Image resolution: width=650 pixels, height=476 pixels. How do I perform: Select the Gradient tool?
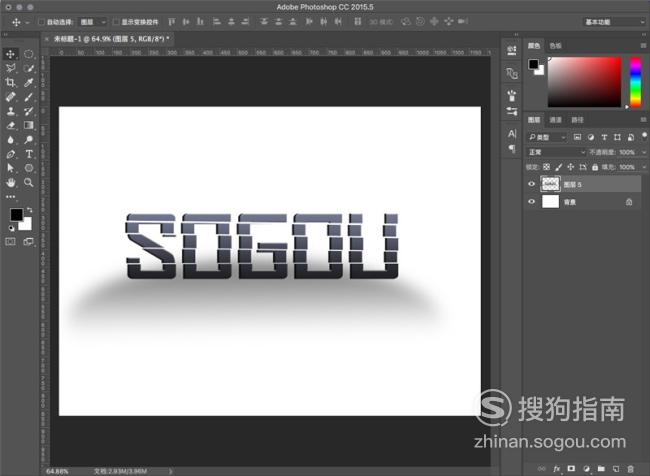coord(28,125)
